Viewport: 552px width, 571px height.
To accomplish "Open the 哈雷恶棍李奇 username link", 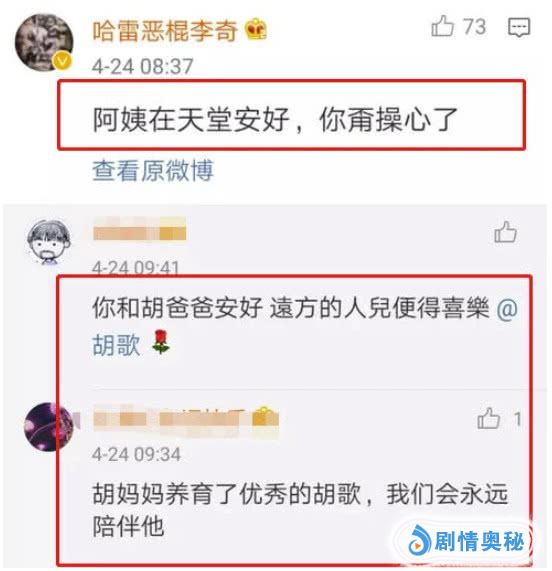I will click(165, 30).
